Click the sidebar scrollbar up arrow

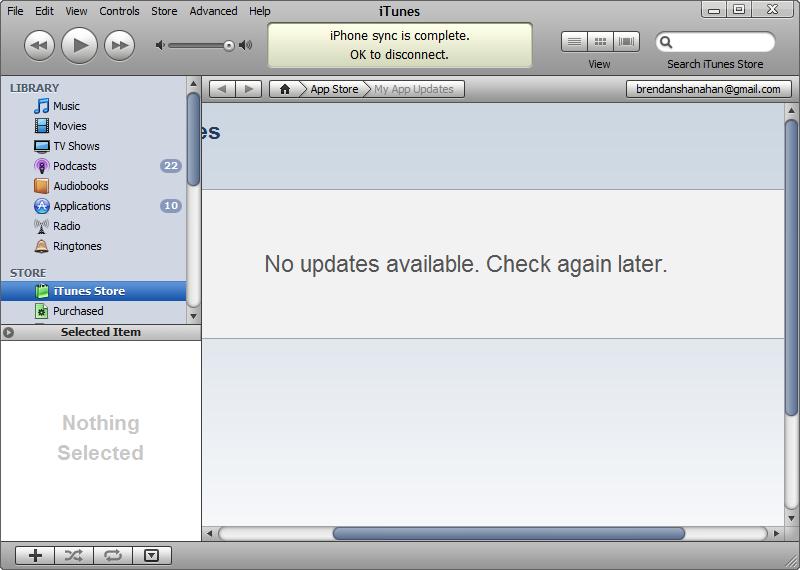(x=193, y=83)
